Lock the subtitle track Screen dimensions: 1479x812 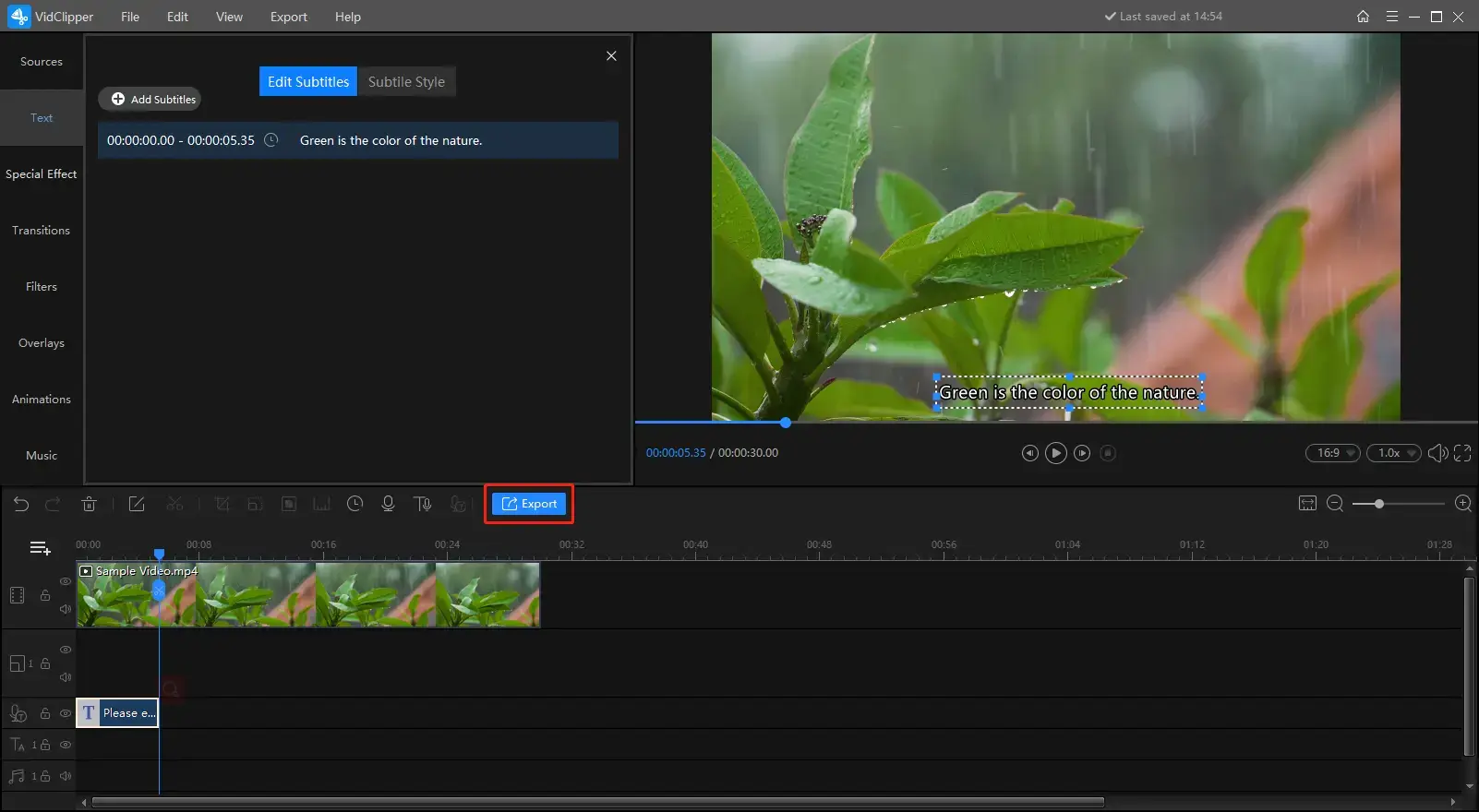tap(44, 713)
